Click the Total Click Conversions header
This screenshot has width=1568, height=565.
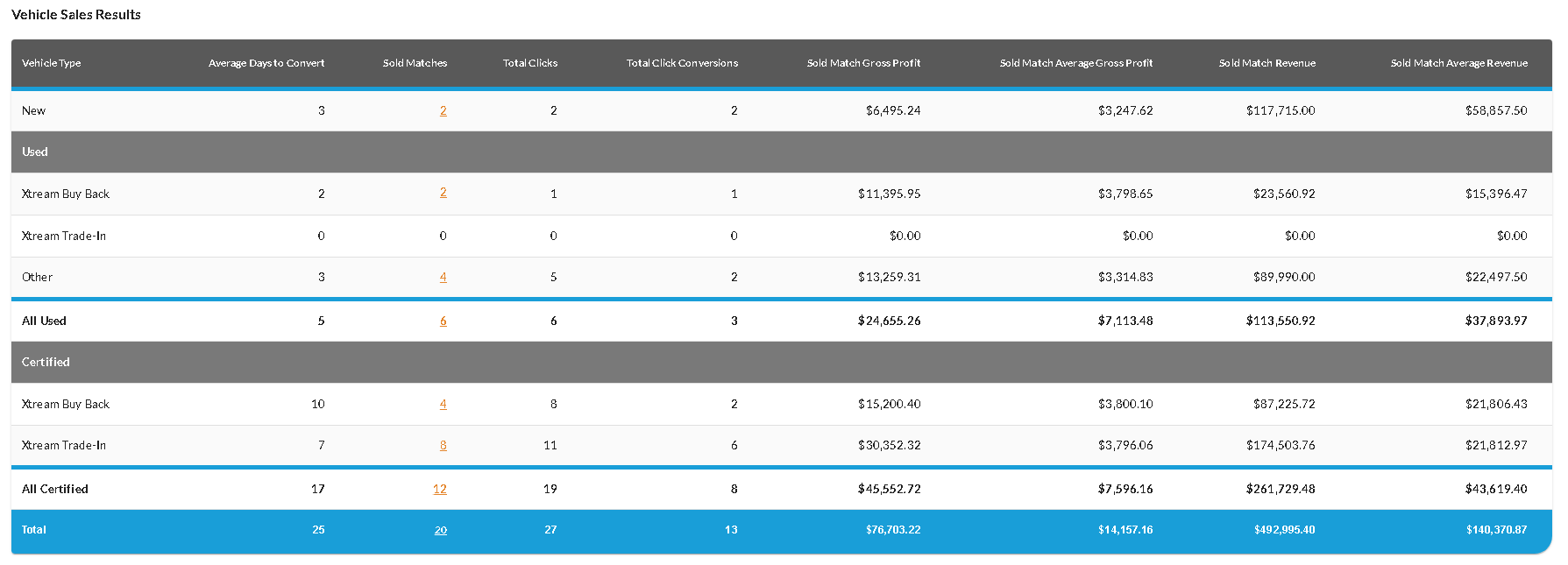tap(682, 63)
